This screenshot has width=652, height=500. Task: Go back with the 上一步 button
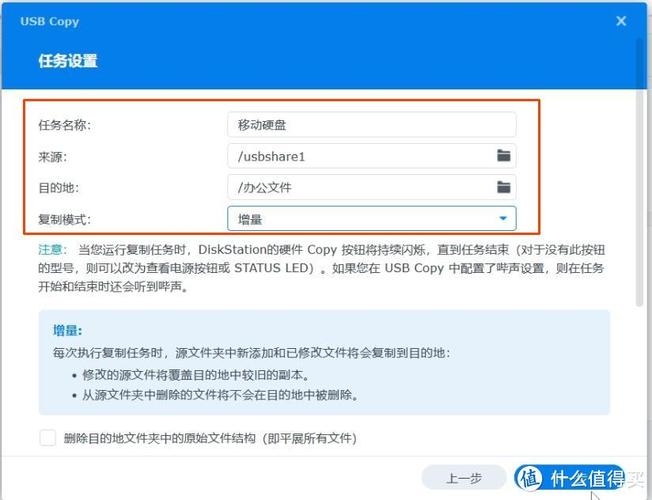[x=464, y=478]
